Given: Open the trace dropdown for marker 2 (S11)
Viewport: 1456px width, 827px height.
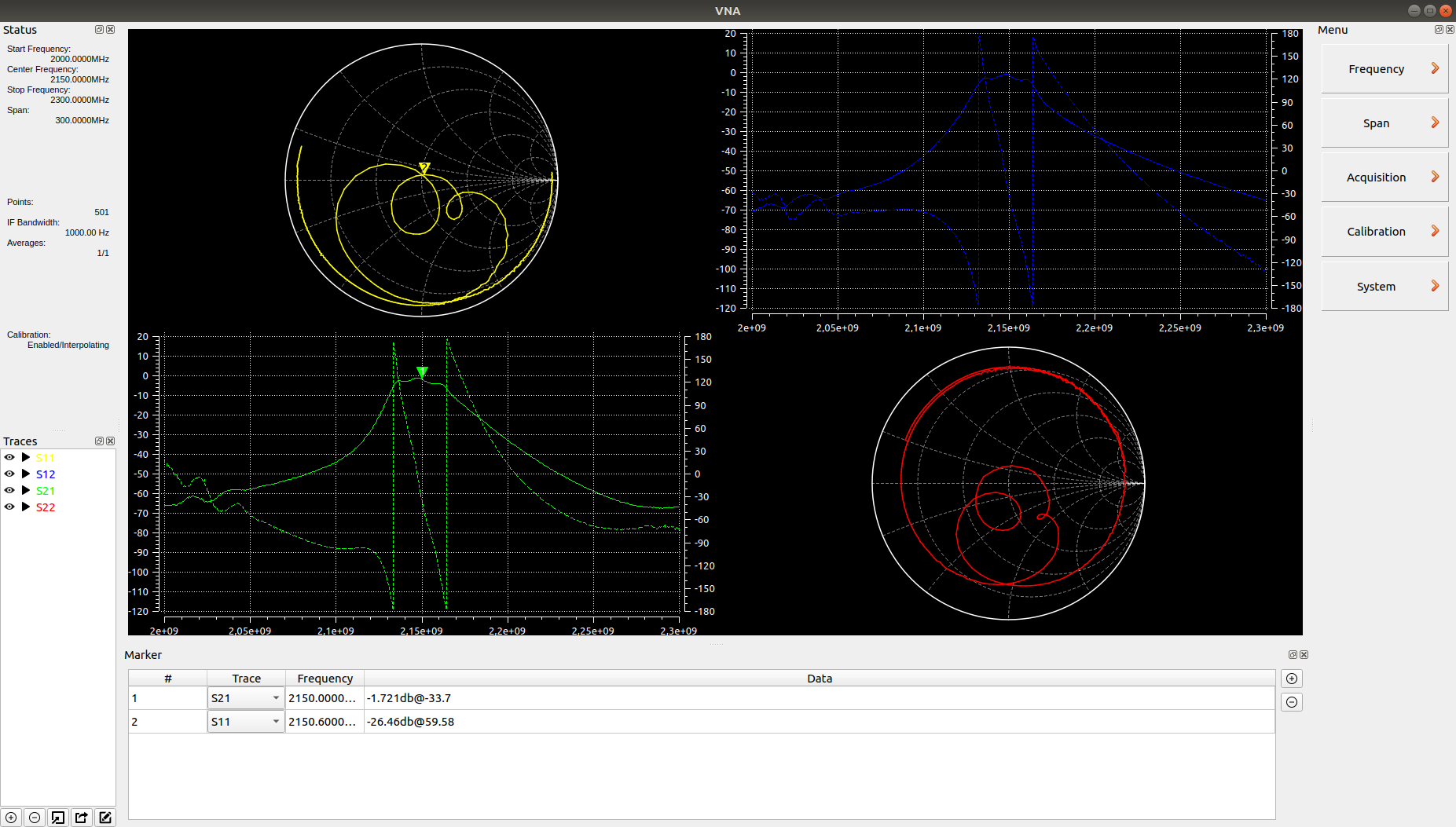Looking at the screenshot, I should pos(246,722).
